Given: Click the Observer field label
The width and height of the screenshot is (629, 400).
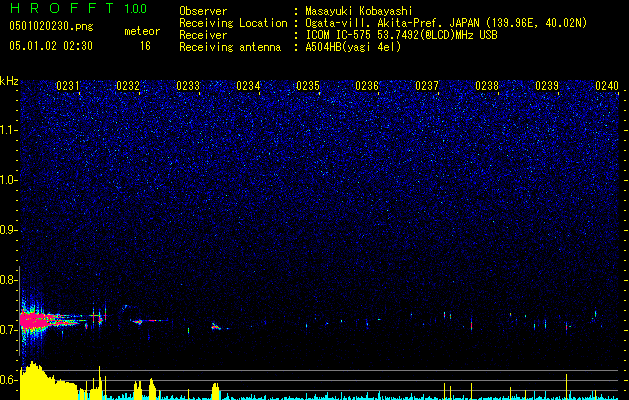Looking at the screenshot, I should click(x=203, y=11).
